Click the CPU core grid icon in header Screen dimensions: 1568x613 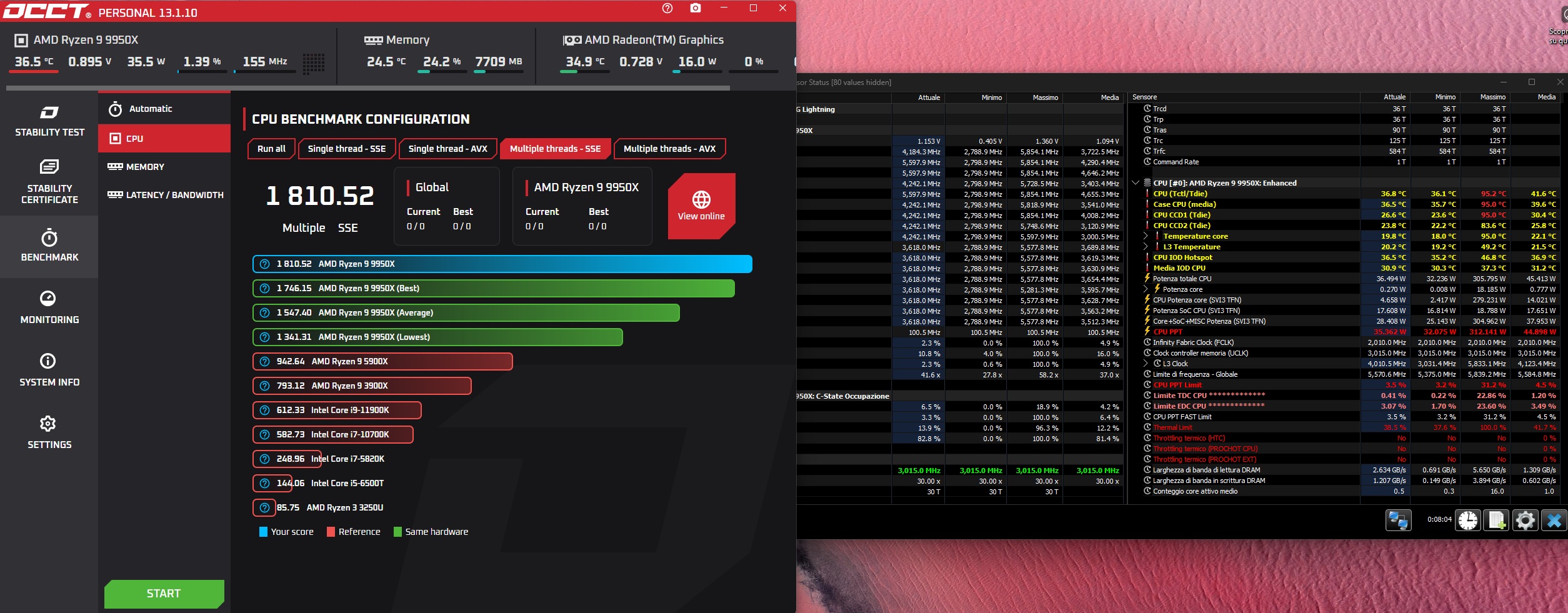(x=314, y=62)
